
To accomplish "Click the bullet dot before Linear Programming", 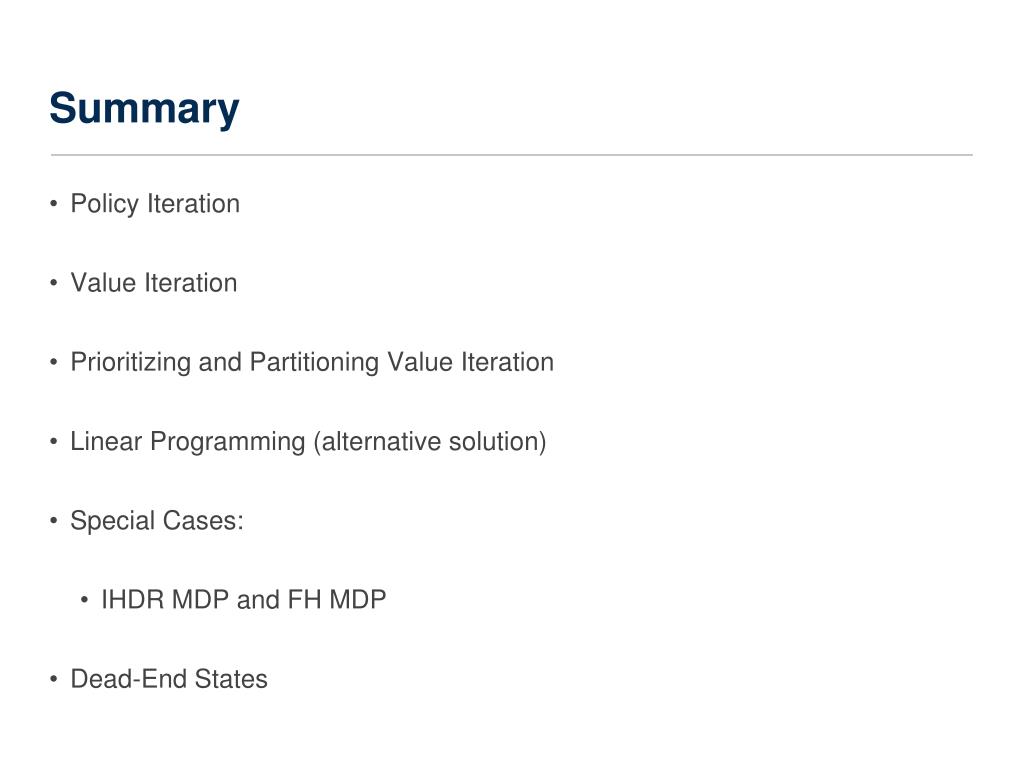I will 54,441.
